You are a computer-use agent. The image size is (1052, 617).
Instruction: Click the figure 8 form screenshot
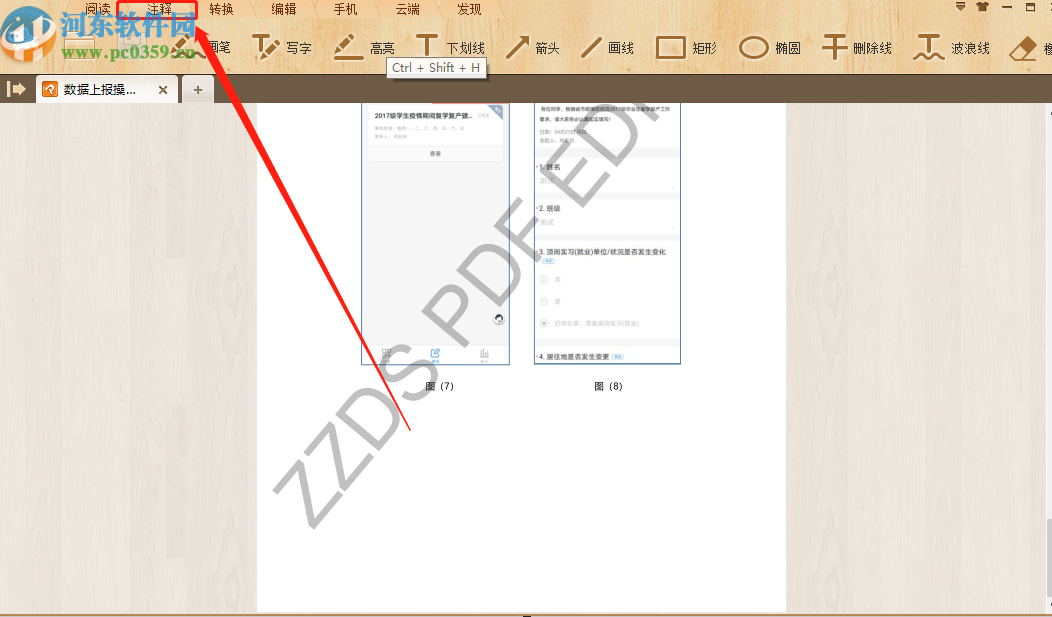click(607, 233)
